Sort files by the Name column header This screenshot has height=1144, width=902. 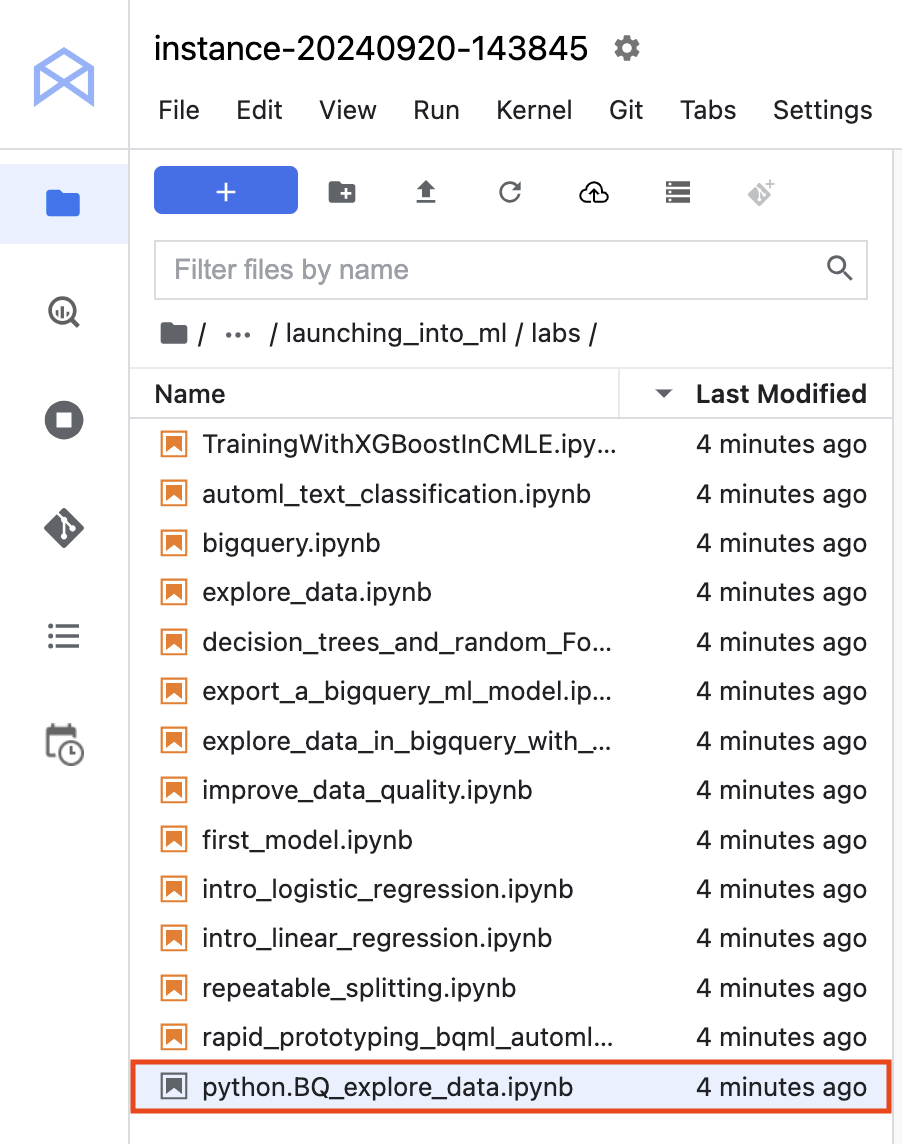tap(189, 393)
